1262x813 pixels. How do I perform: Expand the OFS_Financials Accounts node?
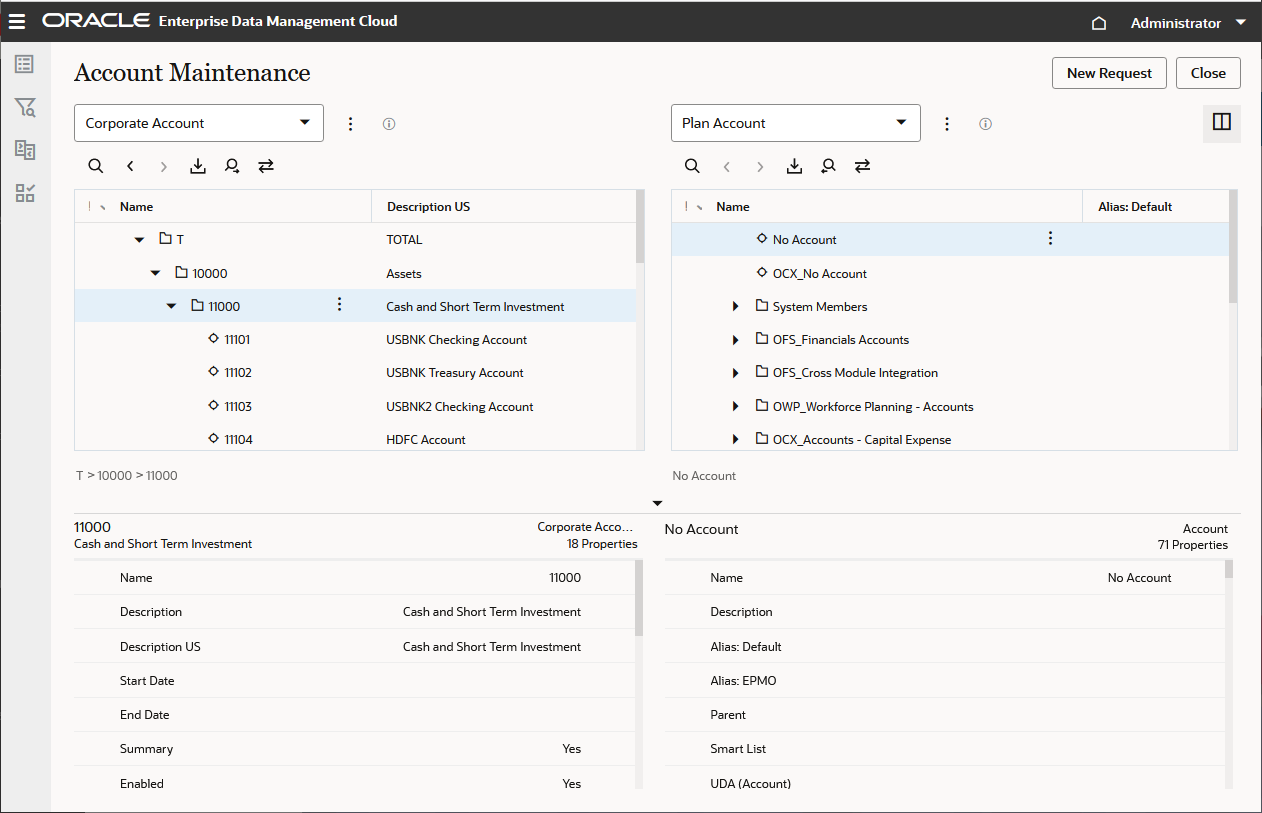(736, 339)
